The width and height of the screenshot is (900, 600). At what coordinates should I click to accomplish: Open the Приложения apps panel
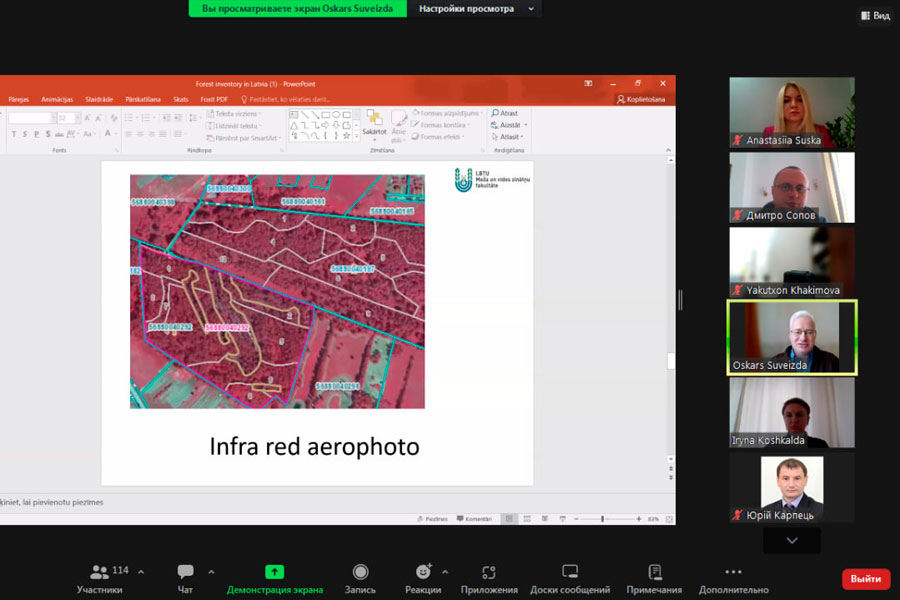[x=489, y=577]
